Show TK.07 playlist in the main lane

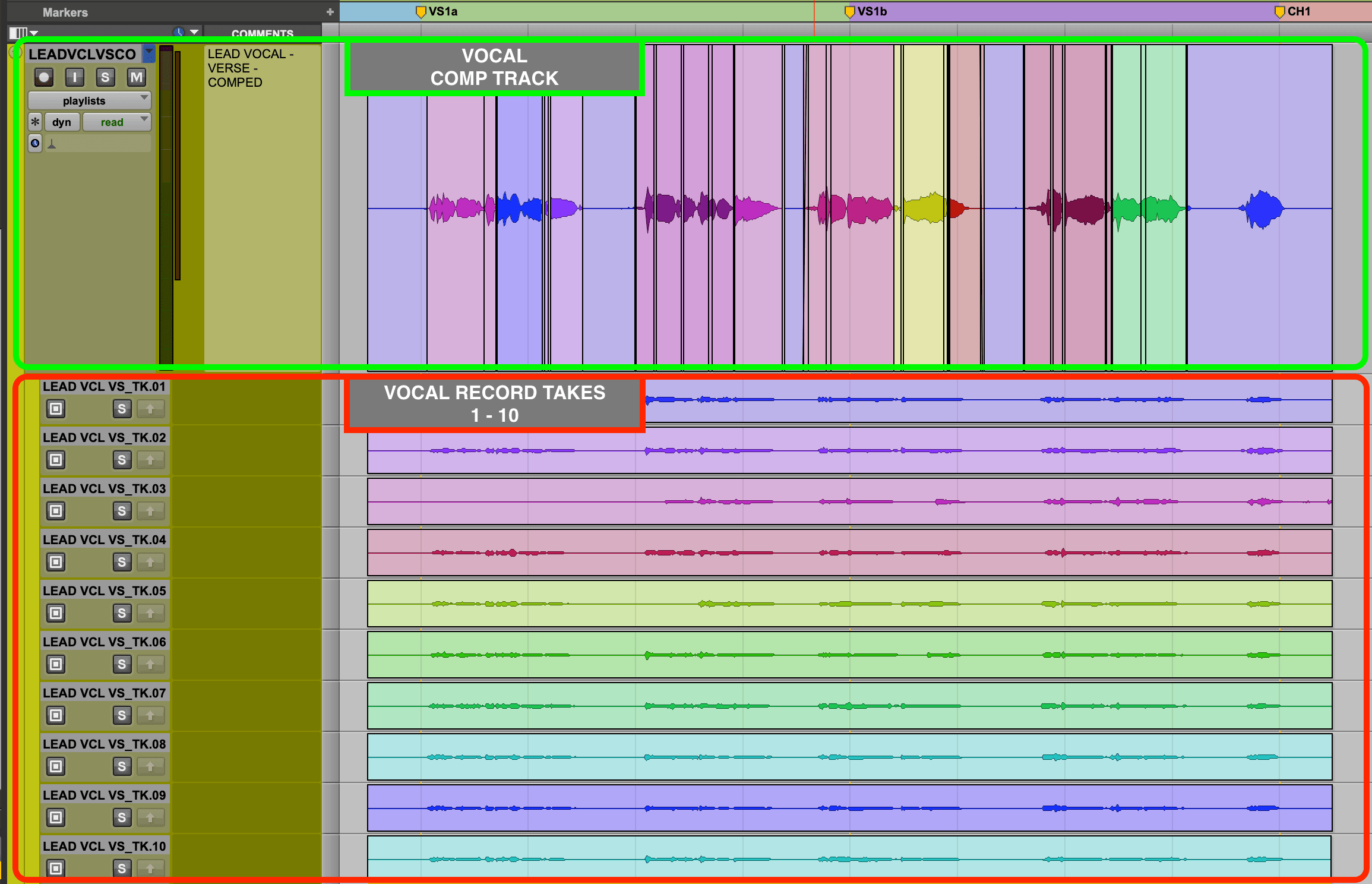pyautogui.click(x=56, y=715)
